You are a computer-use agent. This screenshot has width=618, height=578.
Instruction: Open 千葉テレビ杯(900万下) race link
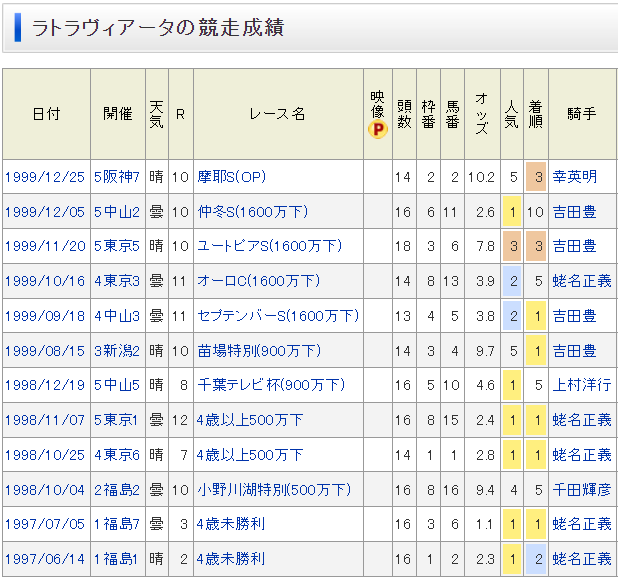(x=270, y=385)
